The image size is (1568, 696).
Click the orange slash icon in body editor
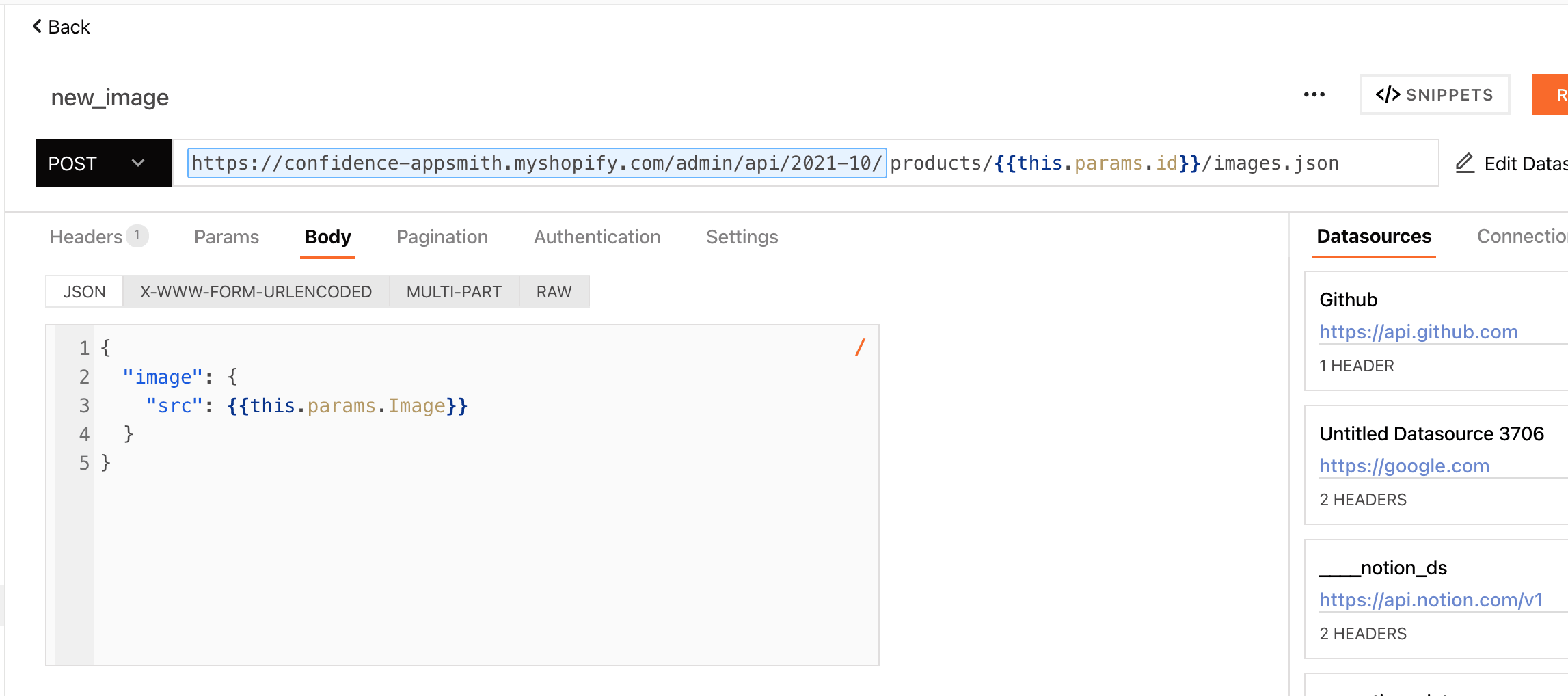(859, 348)
